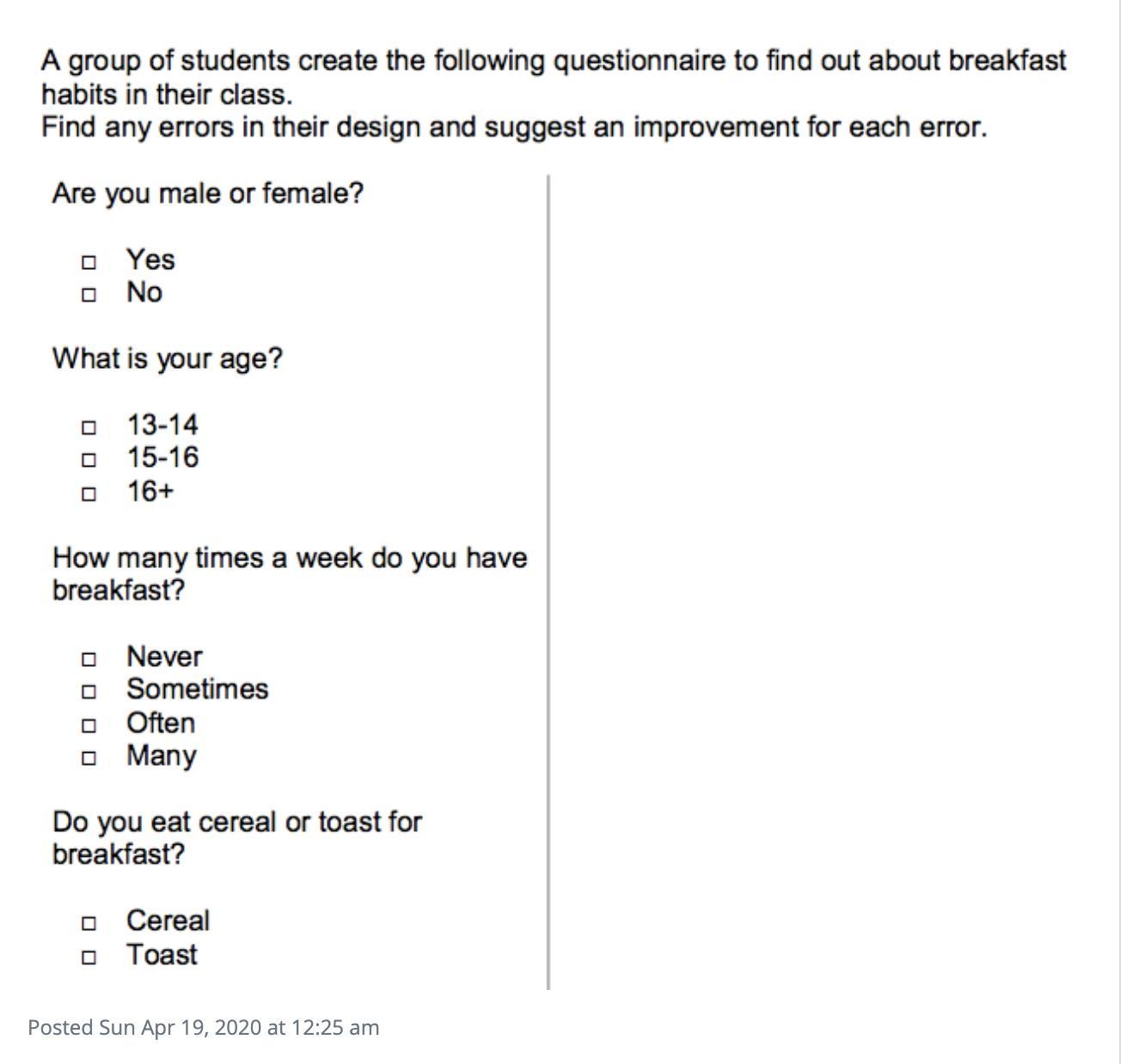Screen dimensions: 1145x1064
Task: Check the Never breakfast option
Action: click(88, 659)
